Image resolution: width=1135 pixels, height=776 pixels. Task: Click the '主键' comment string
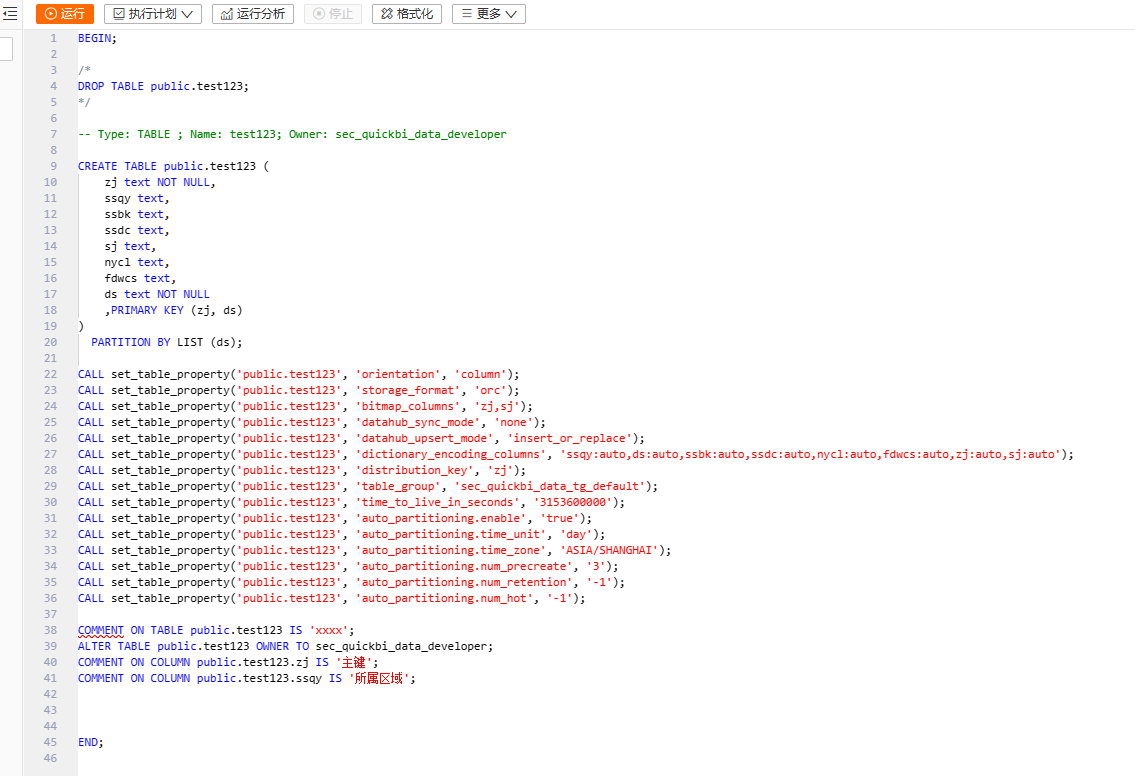click(x=353, y=662)
